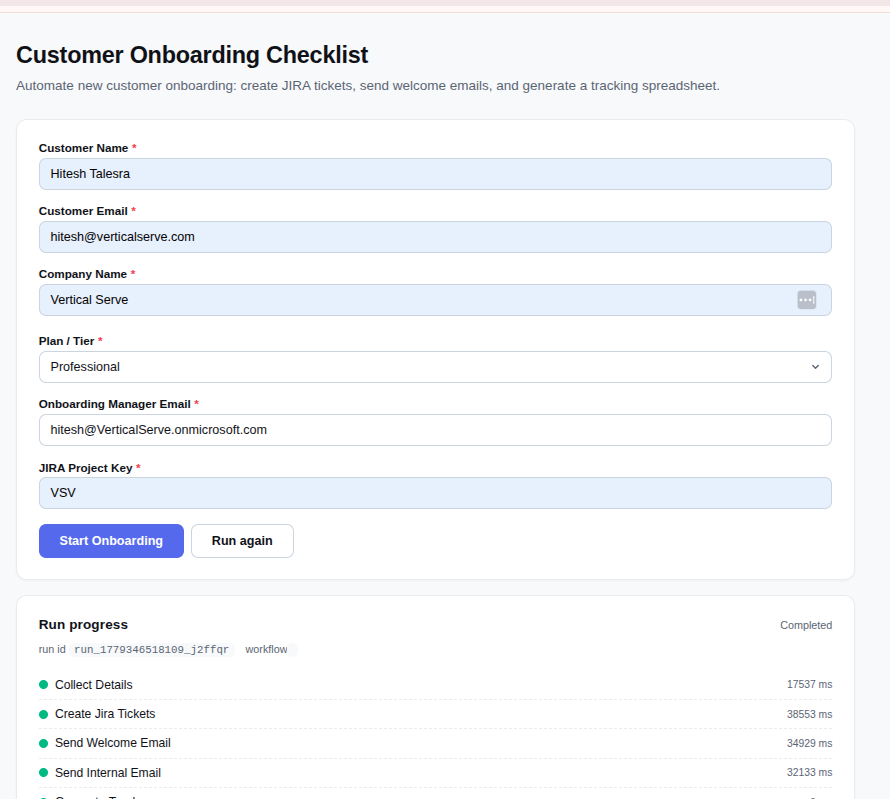Click the 38553 ms duration value
The height and width of the screenshot is (799, 890).
[x=809, y=714]
